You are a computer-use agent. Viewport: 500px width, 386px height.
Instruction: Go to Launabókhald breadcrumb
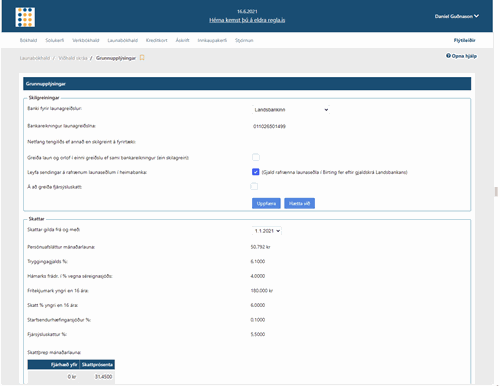[35, 58]
